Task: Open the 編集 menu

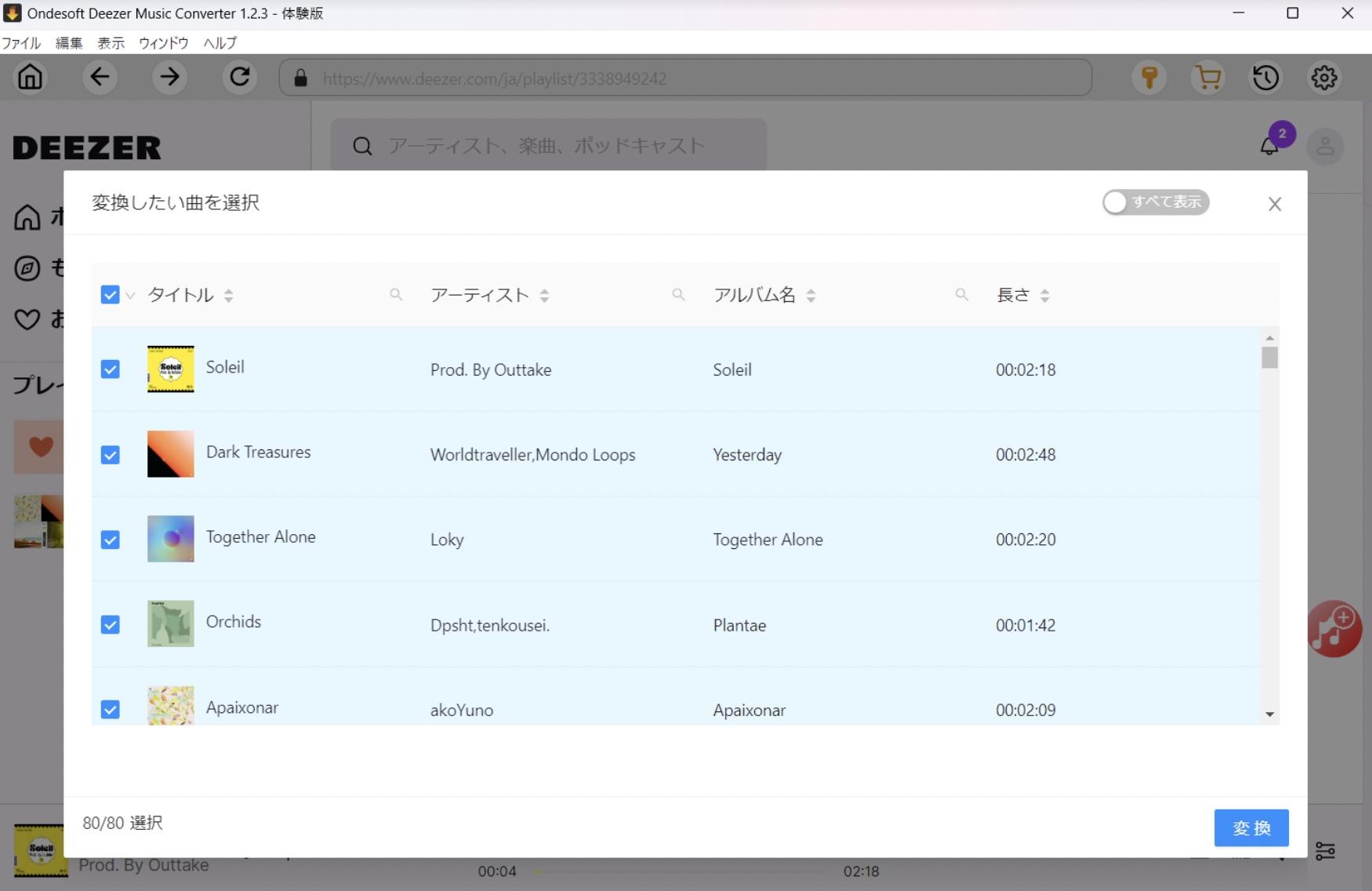Action: coord(69,43)
